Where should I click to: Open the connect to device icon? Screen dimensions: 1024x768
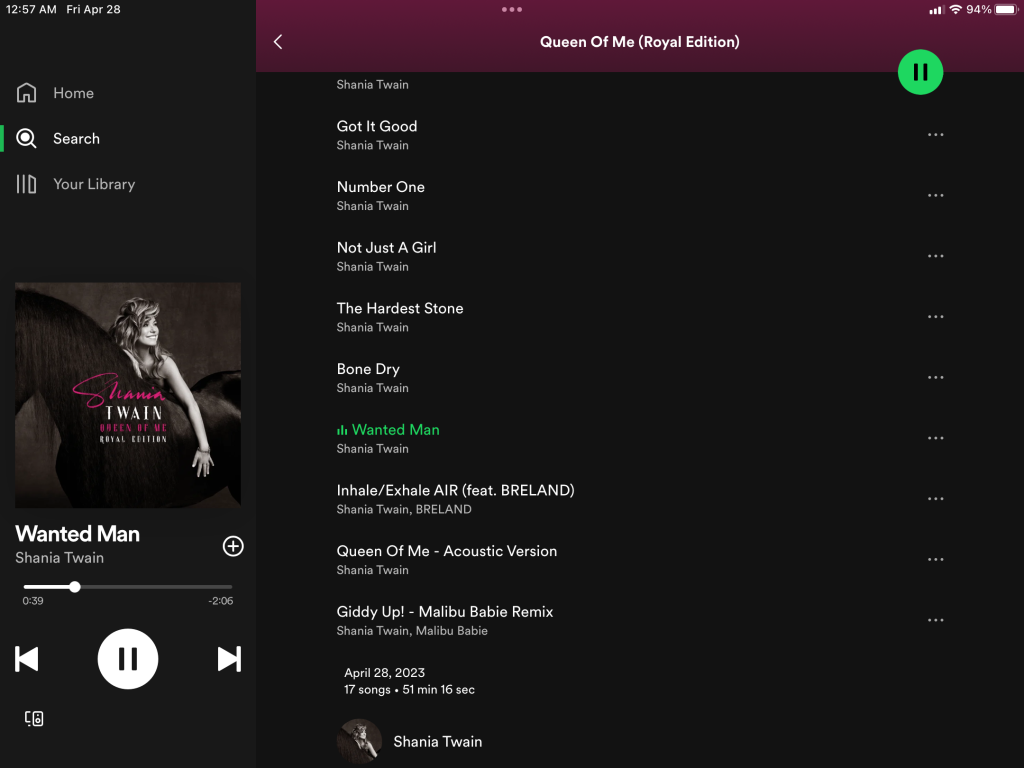point(34,718)
